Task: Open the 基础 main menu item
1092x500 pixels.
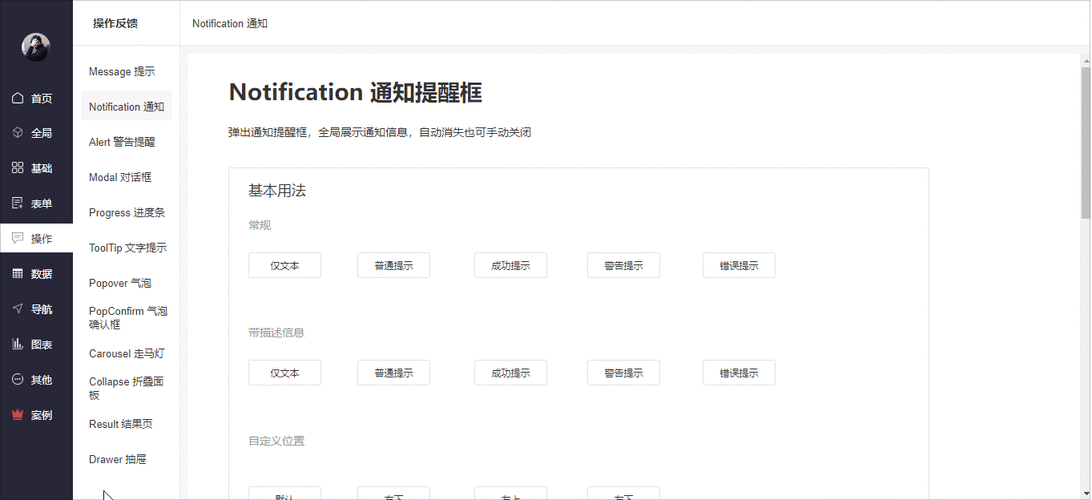Action: pyautogui.click(x=36, y=168)
